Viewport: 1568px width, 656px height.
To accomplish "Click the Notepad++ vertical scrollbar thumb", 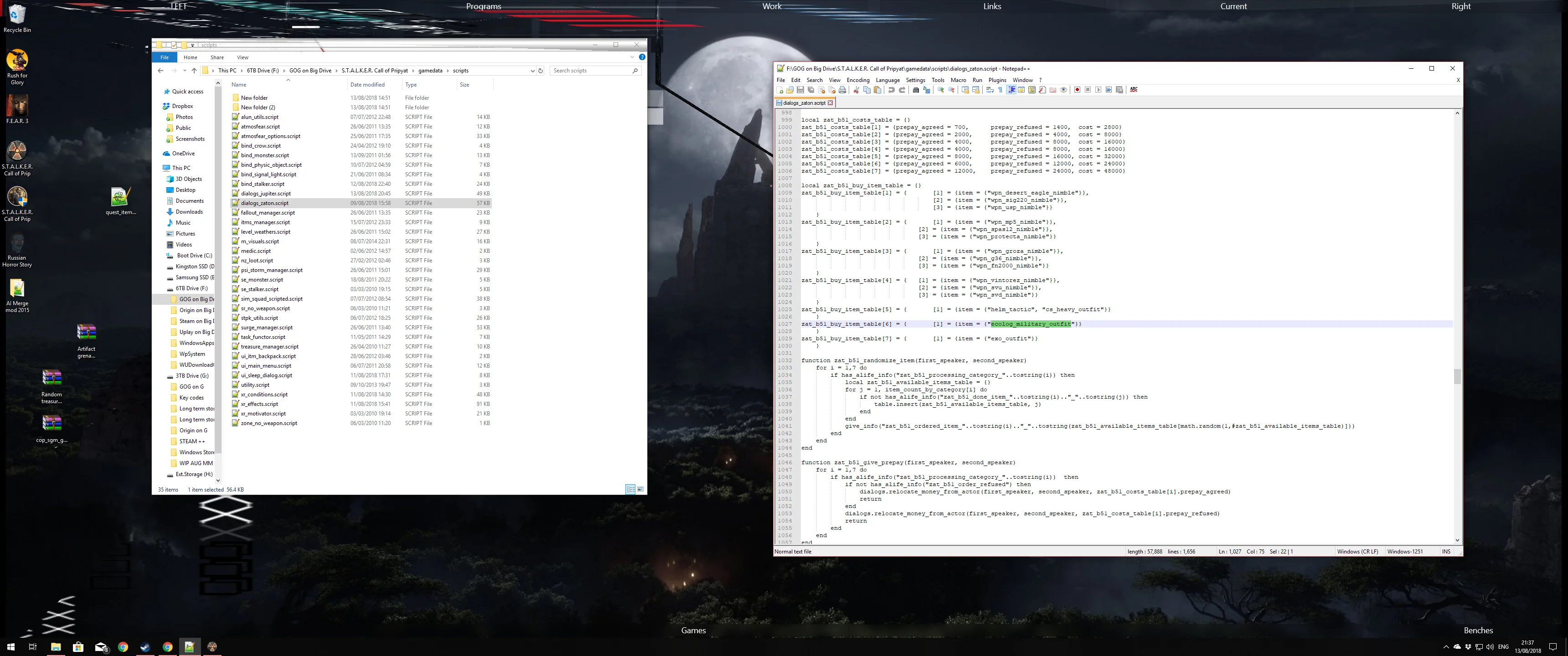I will click(1457, 376).
